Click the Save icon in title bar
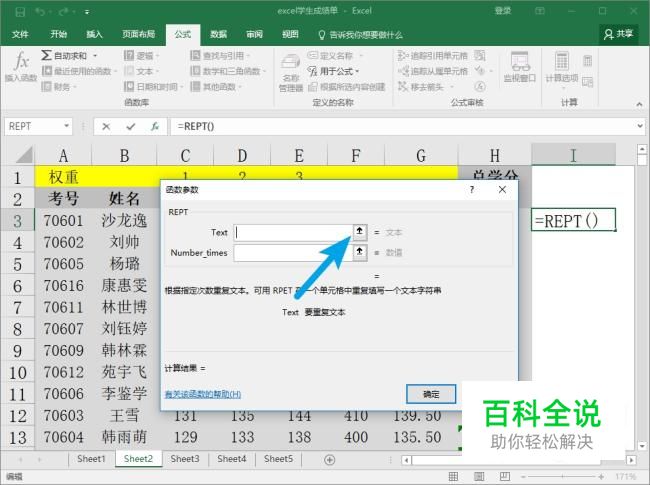Image resolution: width=650 pixels, height=485 pixels. [x=20, y=12]
